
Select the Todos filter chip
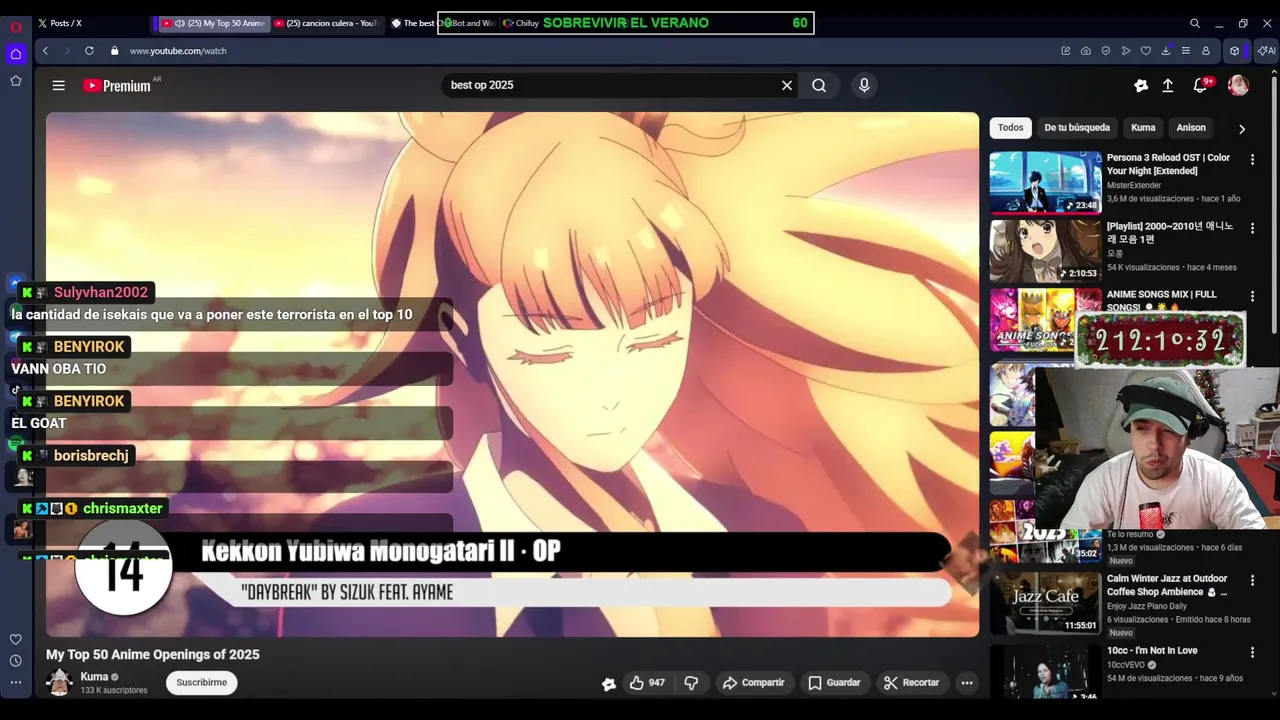[1011, 128]
